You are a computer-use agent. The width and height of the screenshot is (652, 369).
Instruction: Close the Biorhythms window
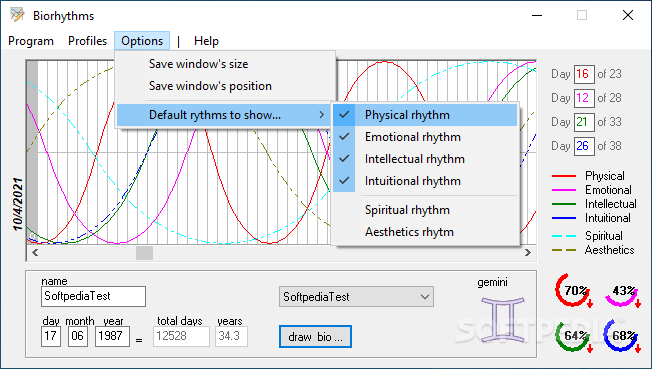[628, 15]
